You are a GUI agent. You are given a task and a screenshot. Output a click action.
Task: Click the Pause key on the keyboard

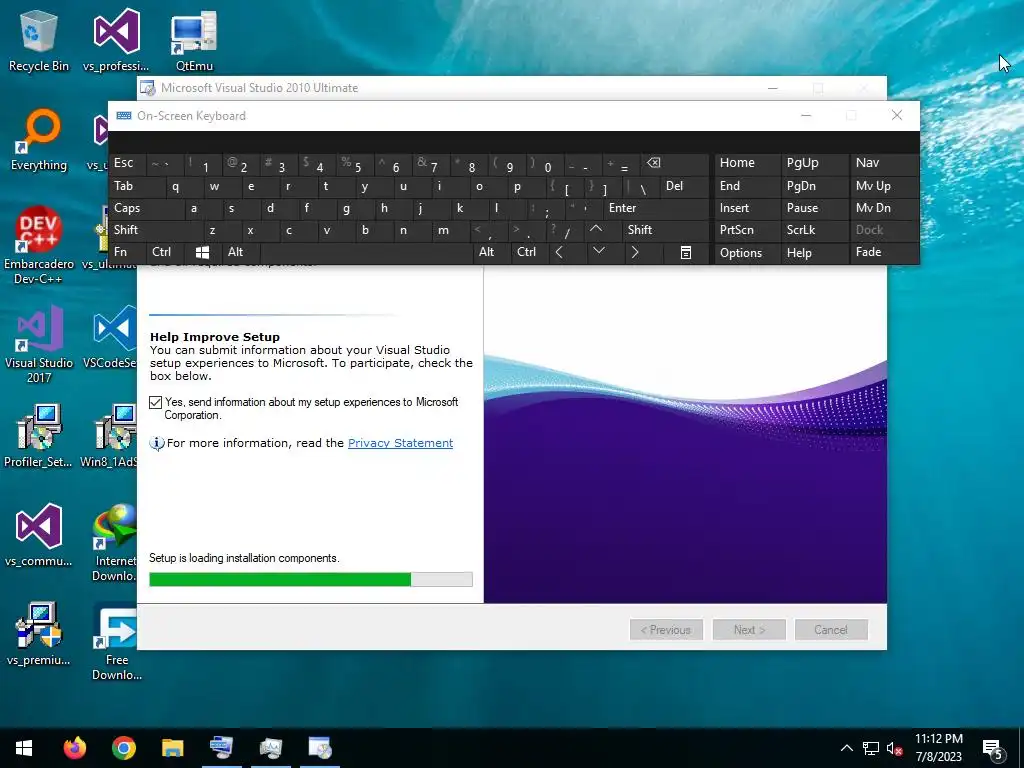814,208
